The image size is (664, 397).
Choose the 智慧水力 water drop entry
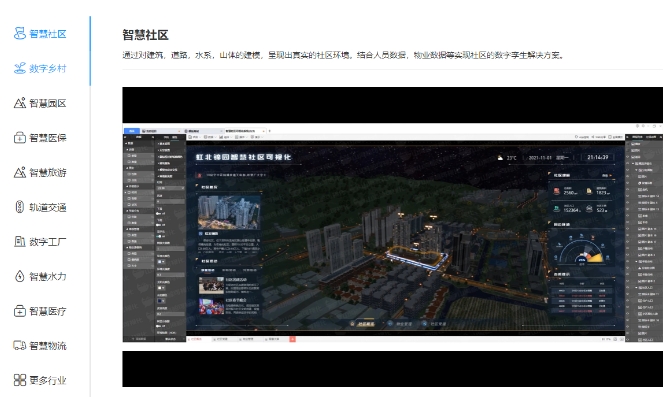coord(40,276)
